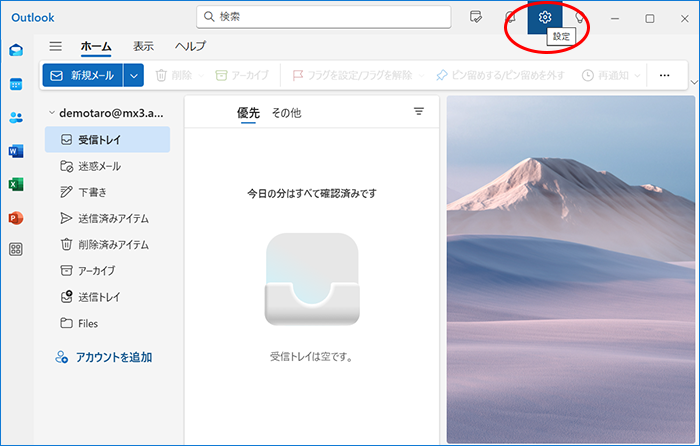Click the アーカイブ archive toolbar button

coord(242,75)
